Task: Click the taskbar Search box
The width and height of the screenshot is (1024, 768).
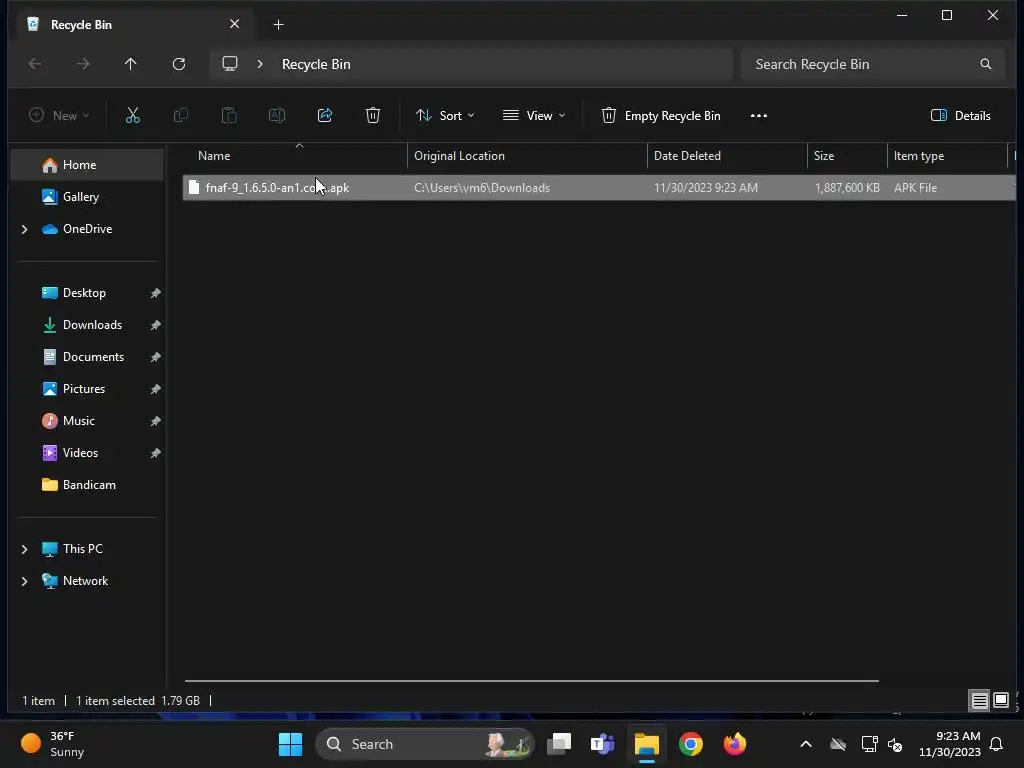Action: pos(425,744)
